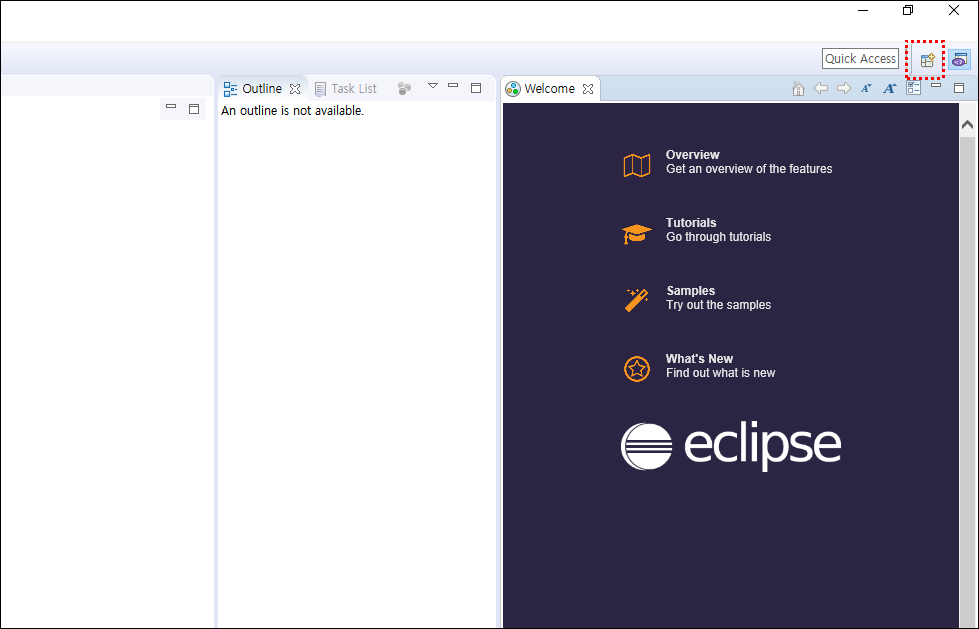The width and height of the screenshot is (979, 629).
Task: Open the Open Perspective dialog icon
Action: coord(927,61)
